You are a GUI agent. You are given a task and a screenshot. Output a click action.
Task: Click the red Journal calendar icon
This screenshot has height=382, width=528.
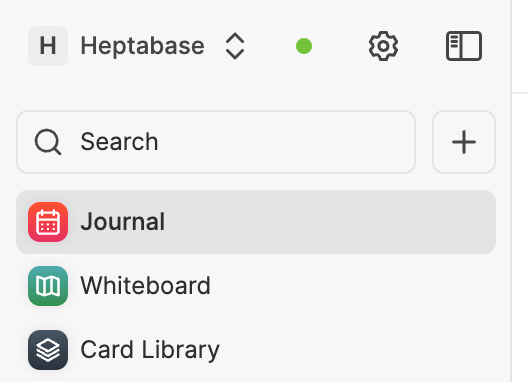(48, 222)
